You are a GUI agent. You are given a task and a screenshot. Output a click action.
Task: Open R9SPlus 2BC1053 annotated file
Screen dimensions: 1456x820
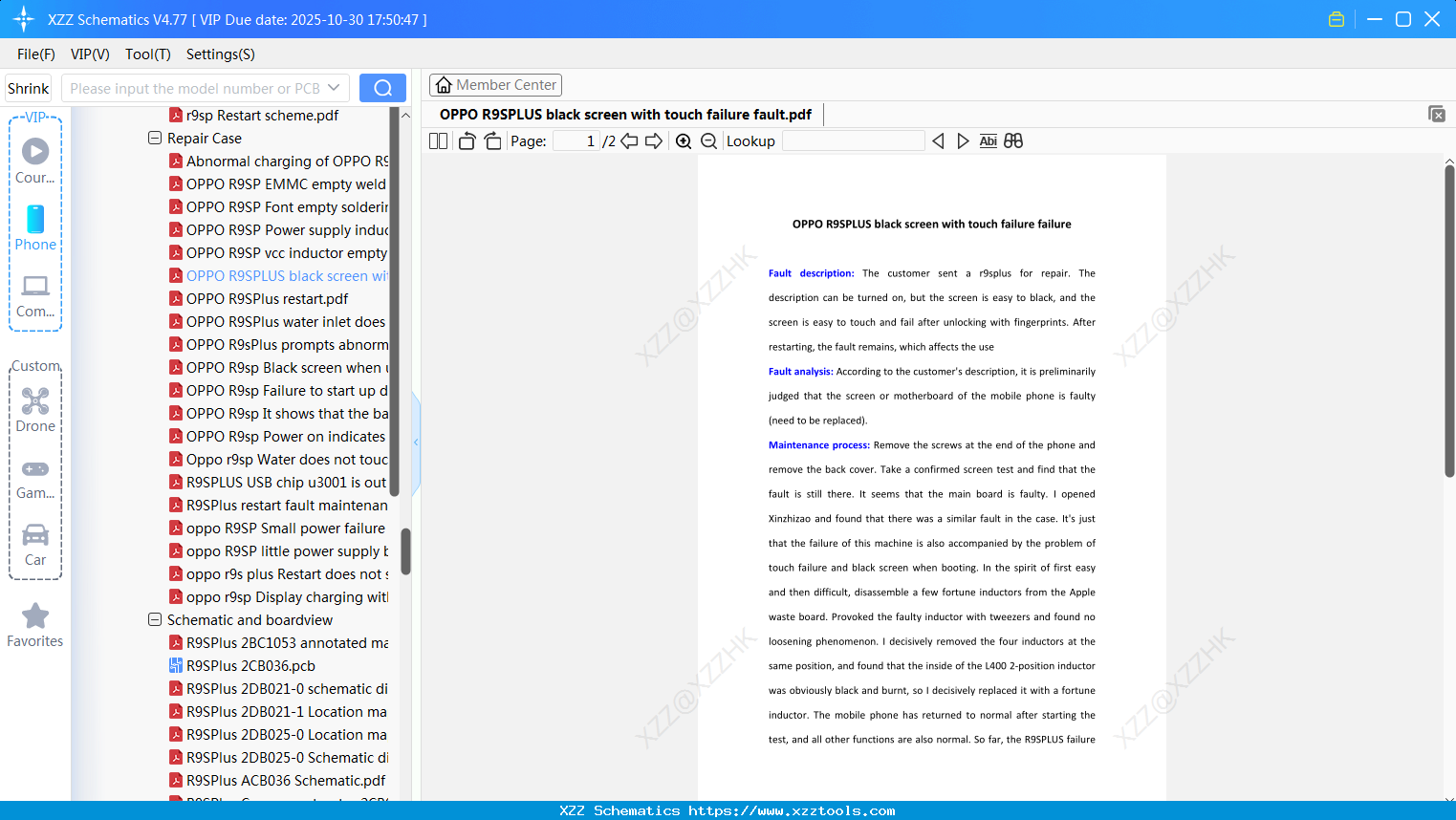click(x=279, y=642)
